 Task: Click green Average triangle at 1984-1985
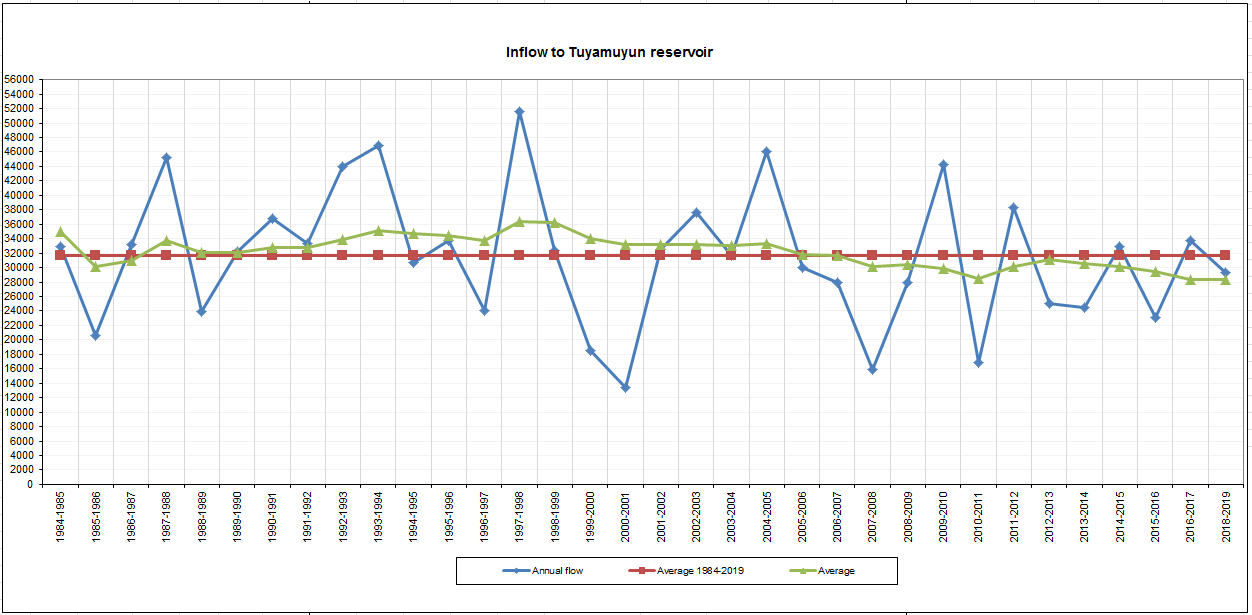(61, 232)
